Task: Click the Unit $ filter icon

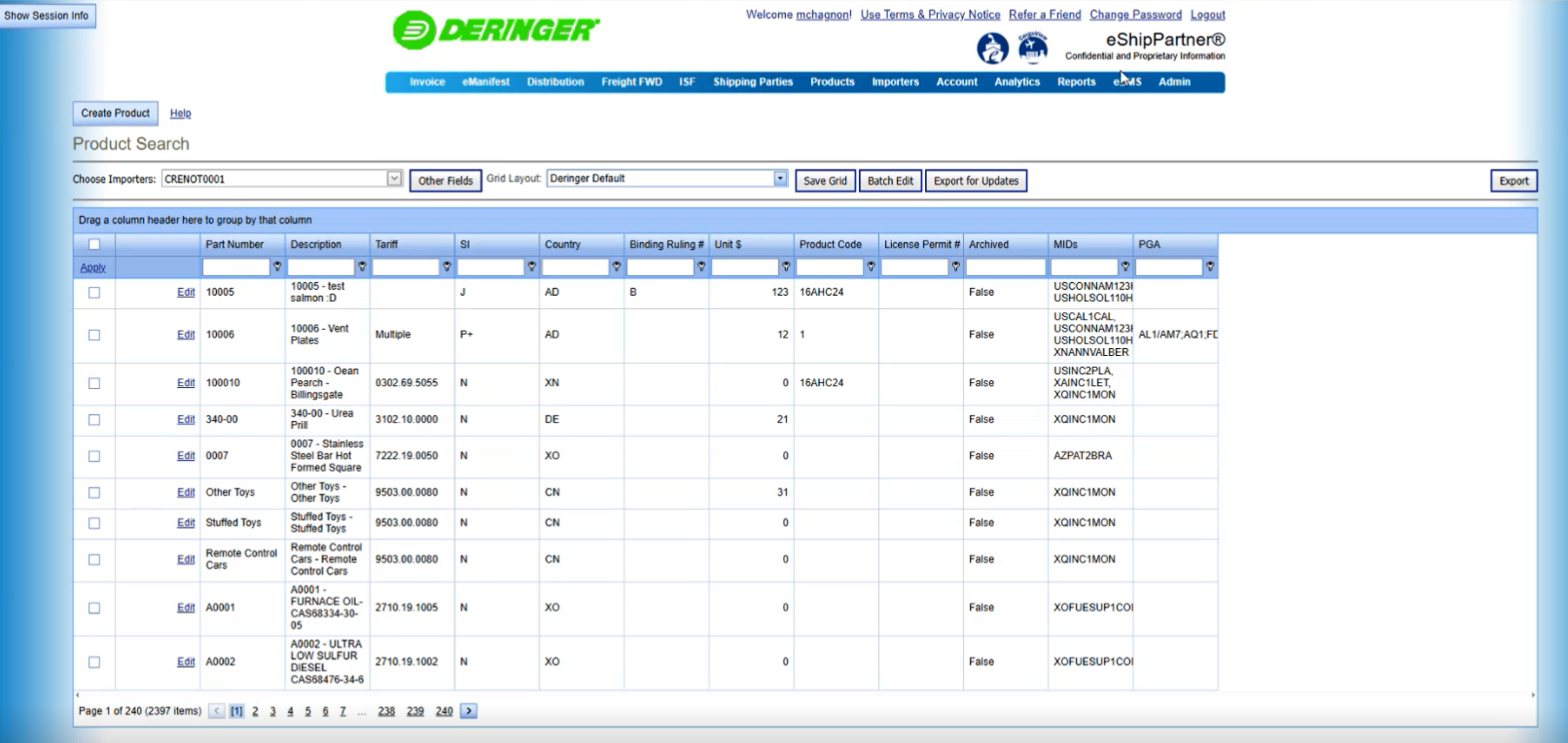Action: tap(786, 266)
